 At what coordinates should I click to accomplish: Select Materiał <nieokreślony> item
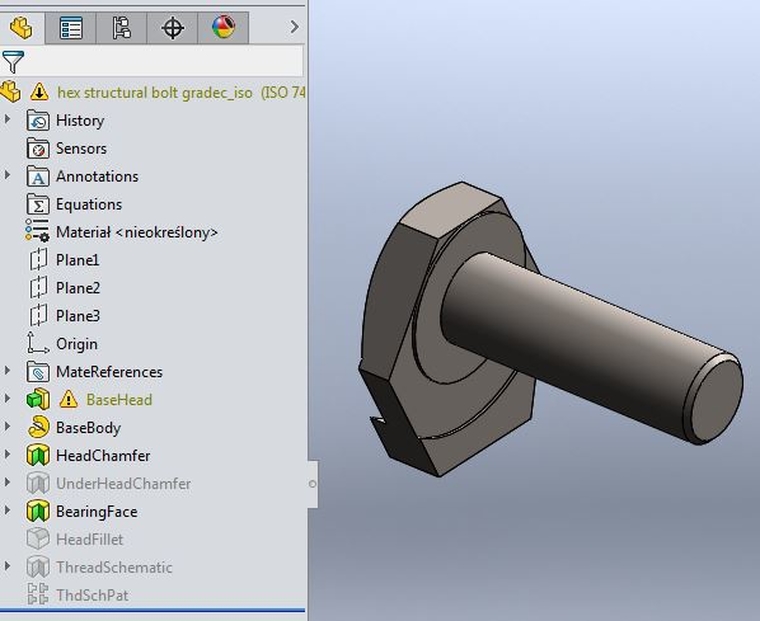click(x=137, y=232)
